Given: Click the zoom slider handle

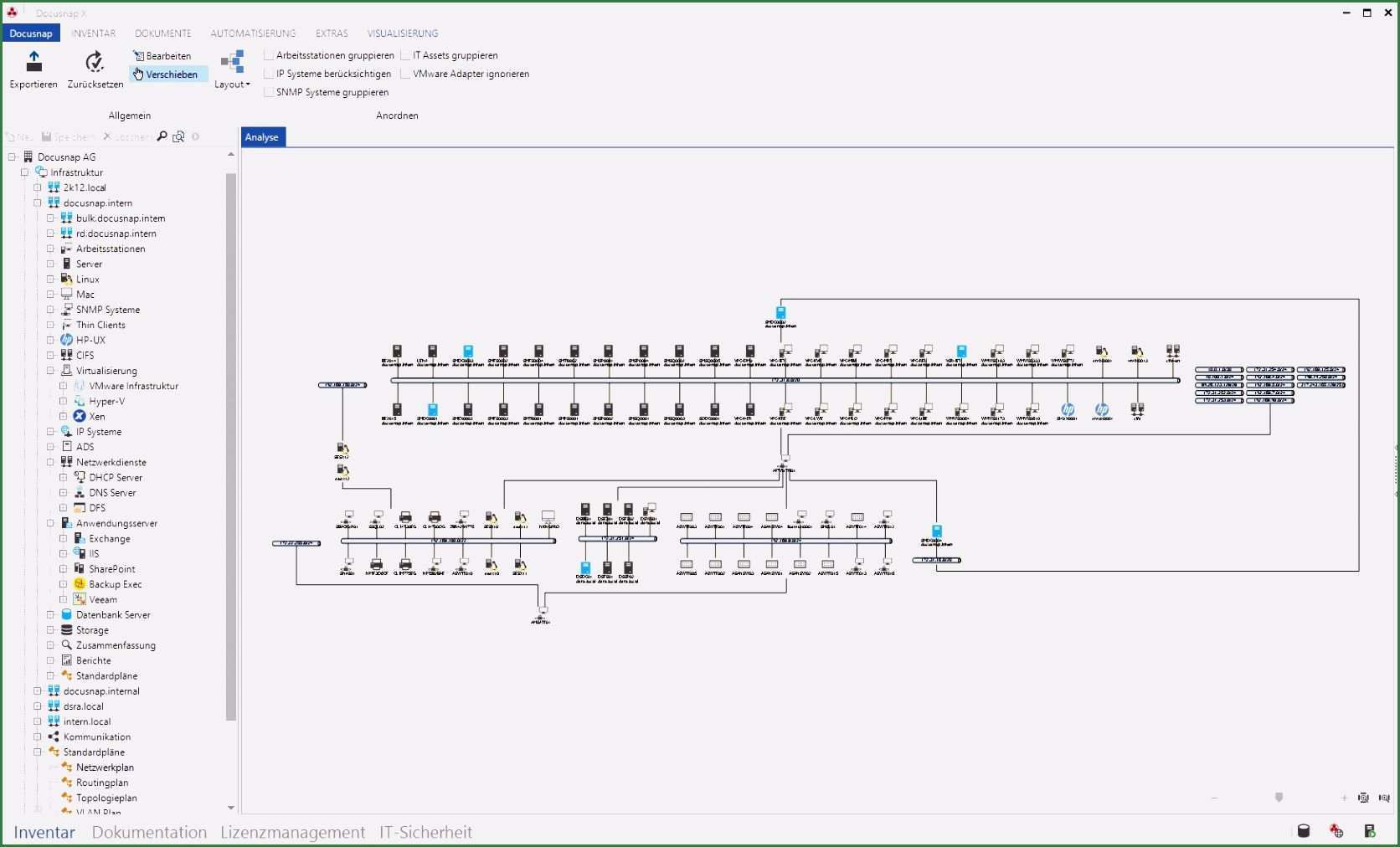Looking at the screenshot, I should (1279, 798).
